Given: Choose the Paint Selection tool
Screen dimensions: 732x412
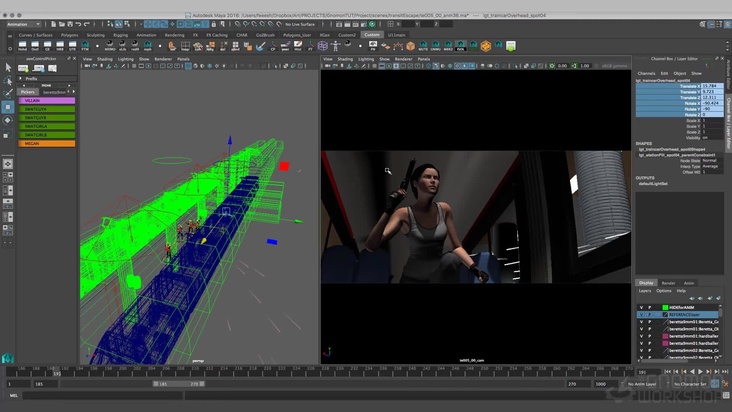Looking at the screenshot, I should click(8, 94).
